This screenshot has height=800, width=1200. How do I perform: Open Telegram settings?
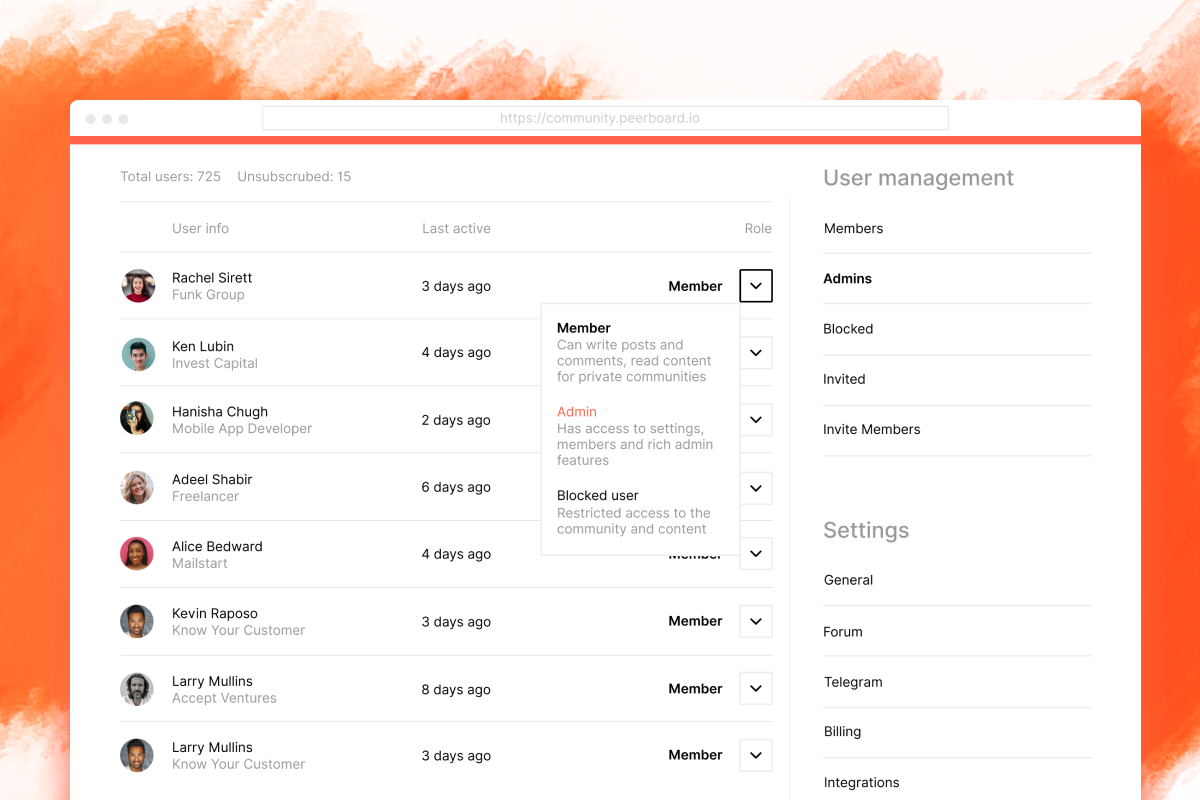(853, 682)
